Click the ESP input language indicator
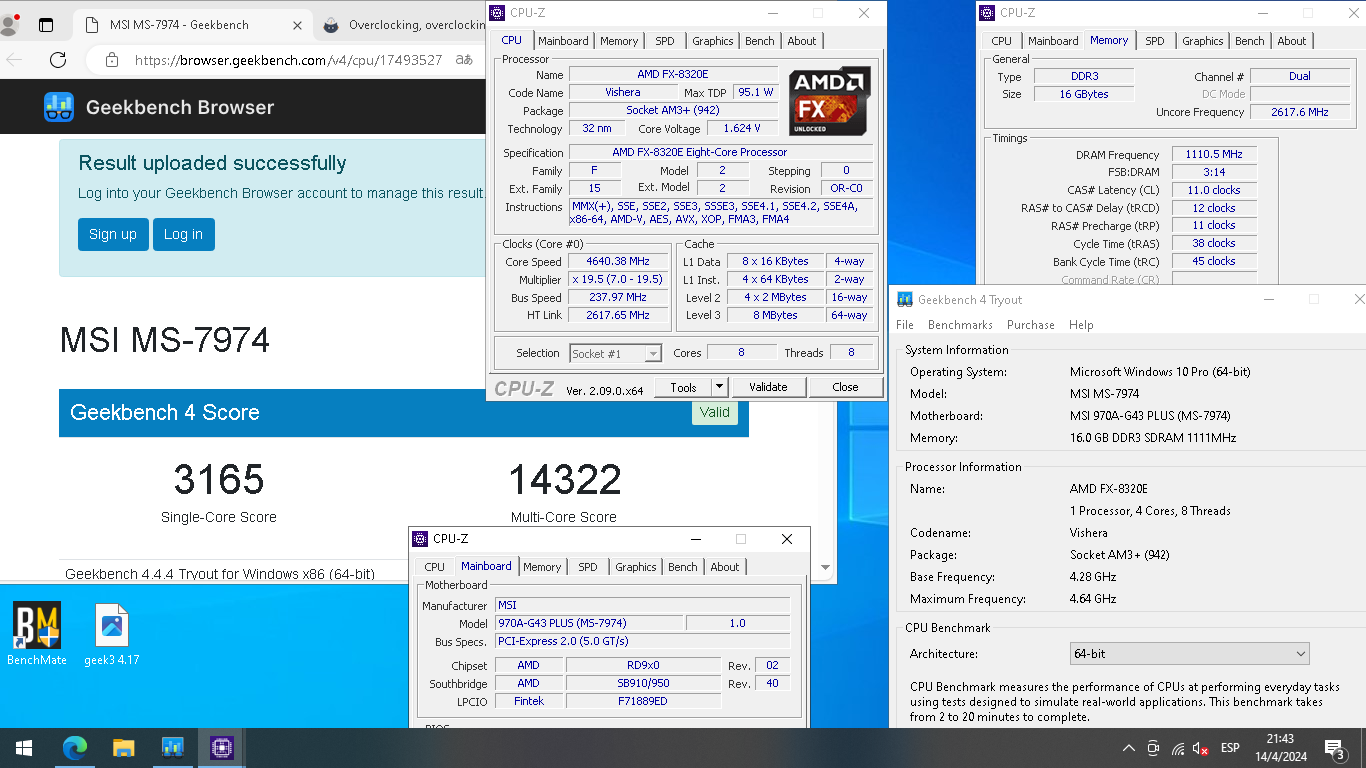Image resolution: width=1366 pixels, height=768 pixels. click(1230, 748)
